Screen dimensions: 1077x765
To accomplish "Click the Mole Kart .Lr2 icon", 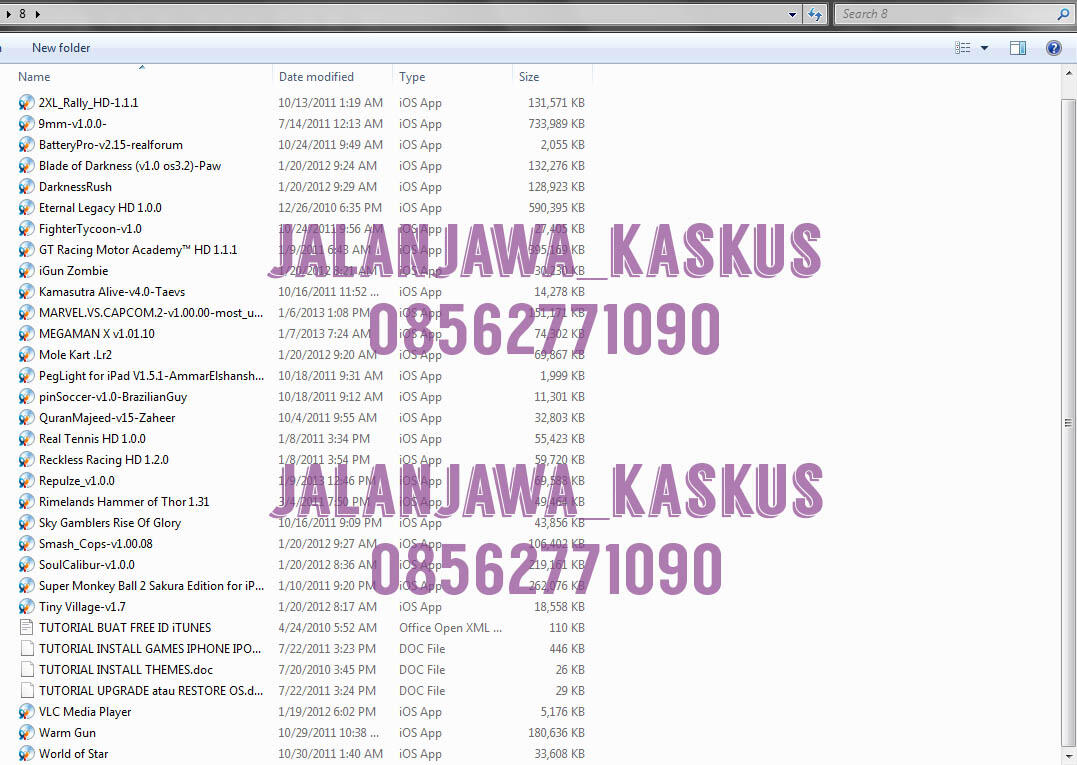I will (26, 355).
